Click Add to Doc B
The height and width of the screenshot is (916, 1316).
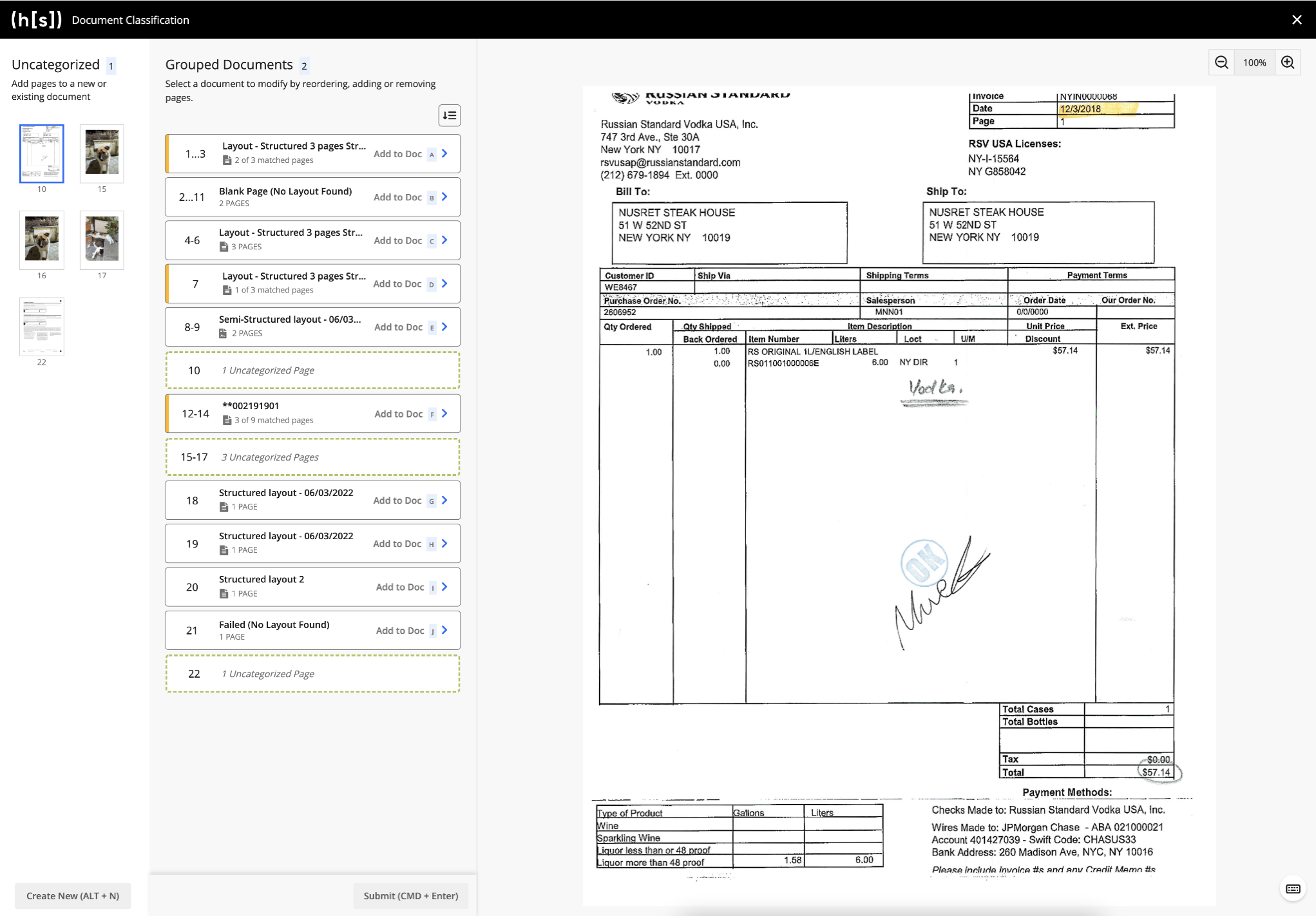405,197
